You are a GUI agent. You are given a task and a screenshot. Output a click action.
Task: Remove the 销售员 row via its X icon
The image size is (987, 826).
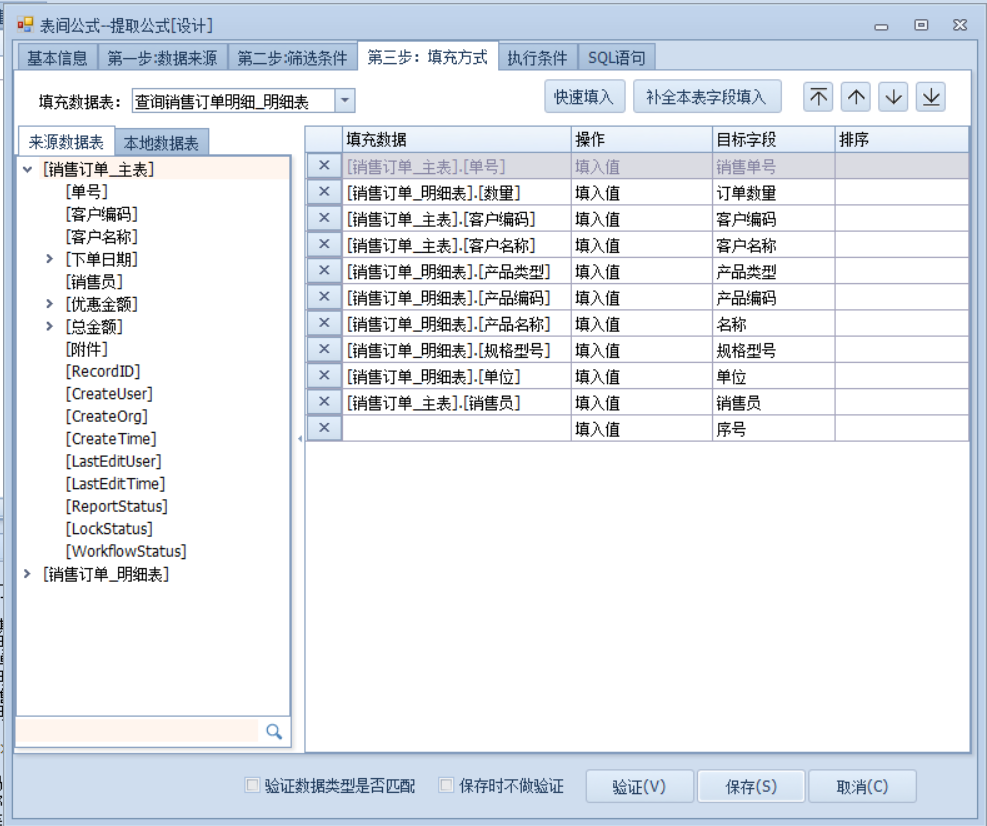(324, 402)
